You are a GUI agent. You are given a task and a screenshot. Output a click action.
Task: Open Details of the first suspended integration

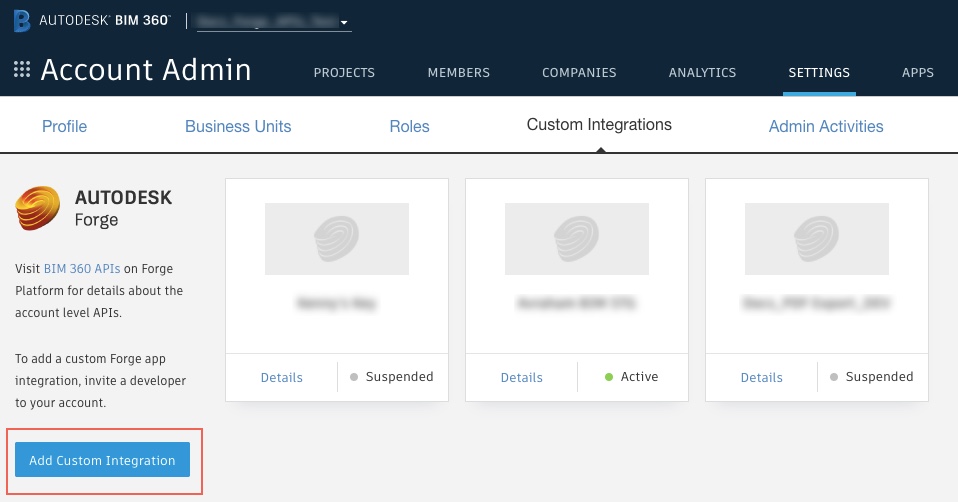pyautogui.click(x=281, y=378)
